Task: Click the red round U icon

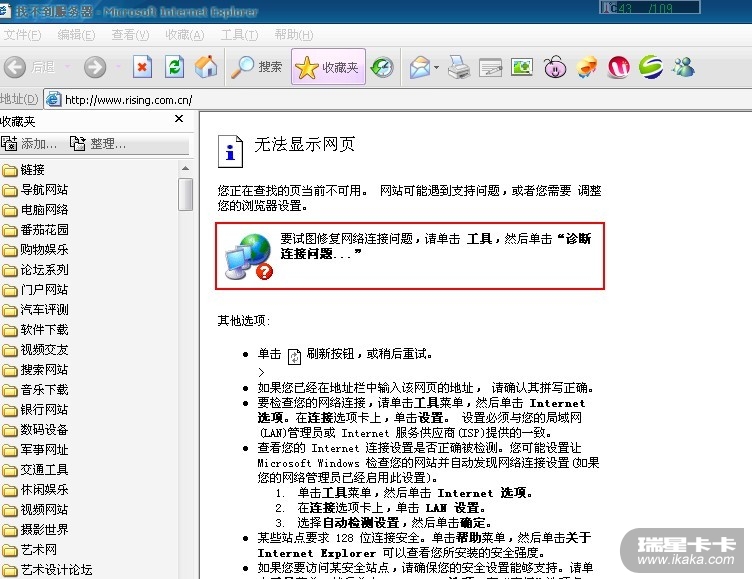Action: tap(619, 67)
